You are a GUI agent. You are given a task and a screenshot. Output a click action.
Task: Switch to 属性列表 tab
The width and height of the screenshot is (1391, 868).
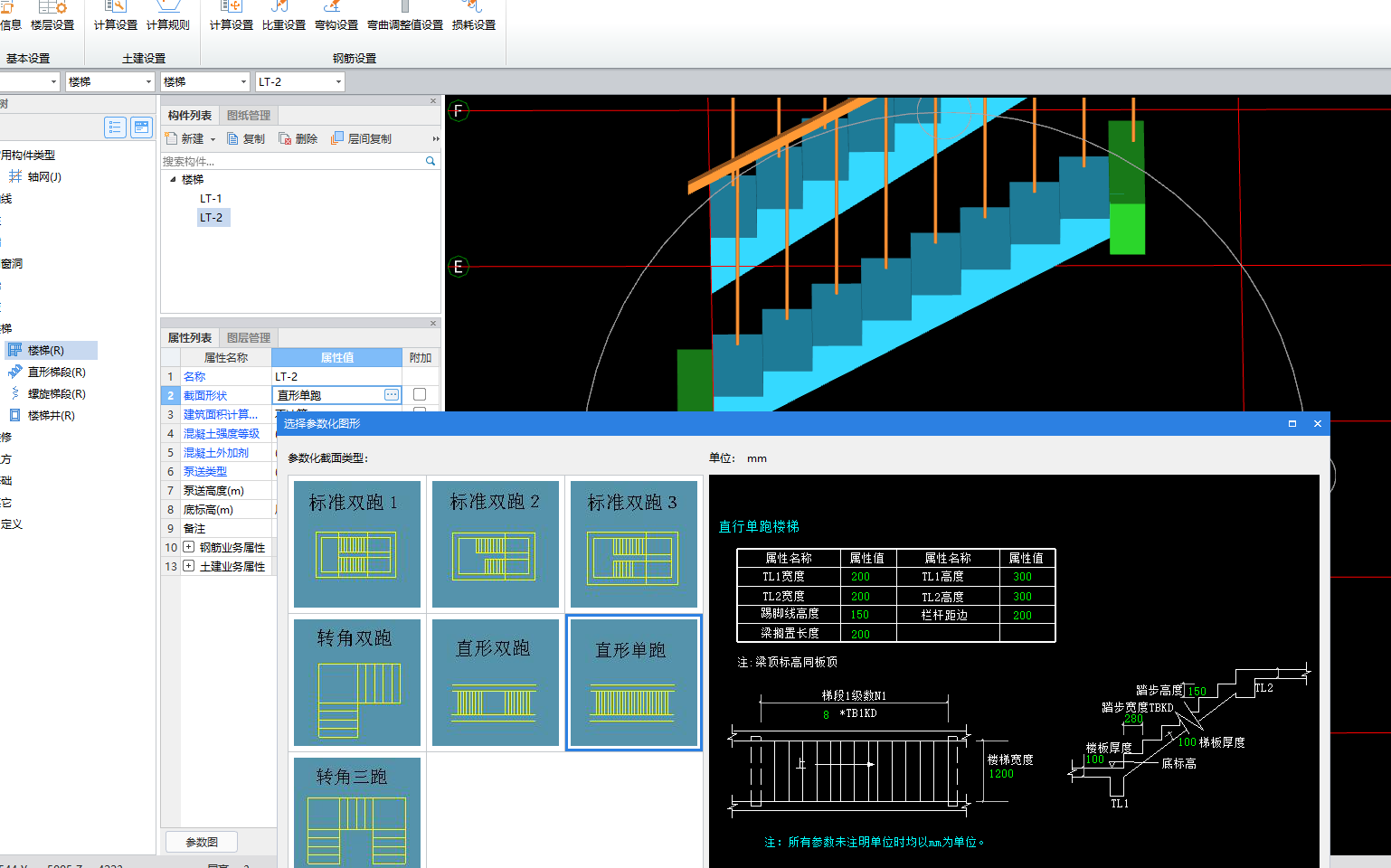pyautogui.click(x=190, y=337)
